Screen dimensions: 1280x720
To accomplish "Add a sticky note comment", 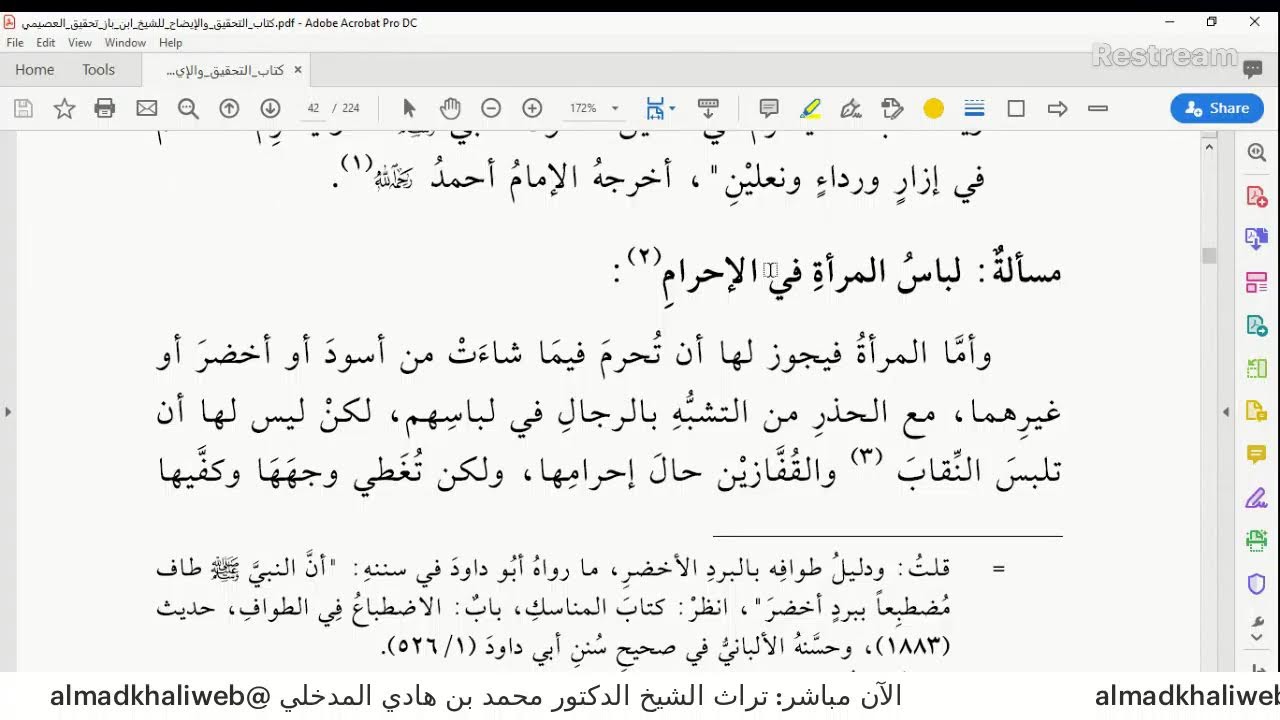I will [x=769, y=108].
